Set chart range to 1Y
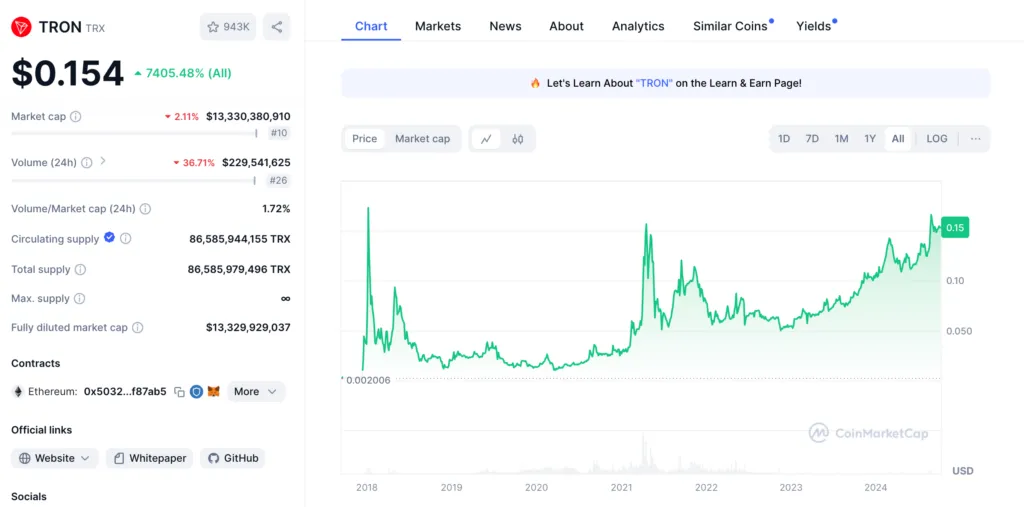 (870, 139)
